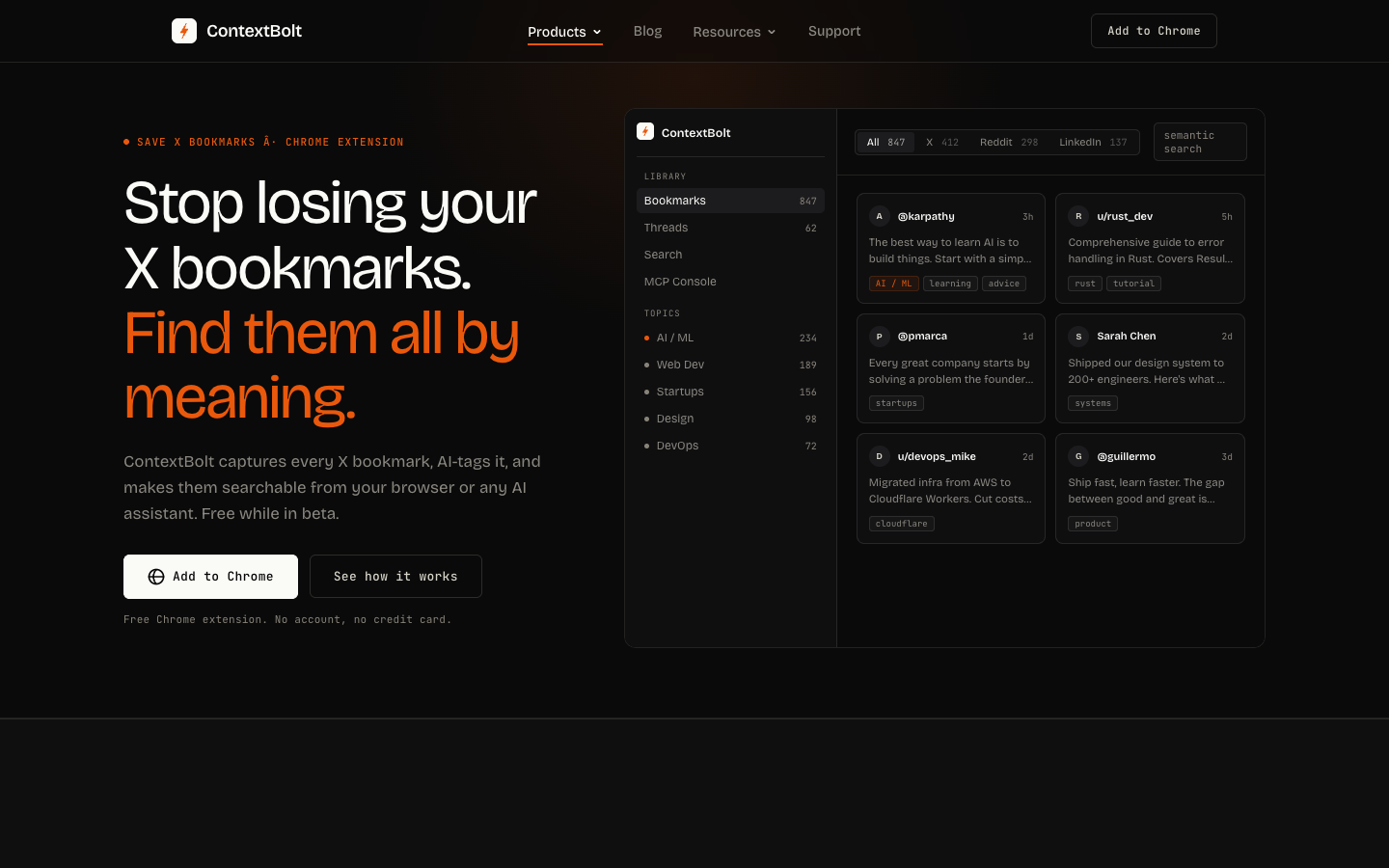This screenshot has width=1389, height=868.
Task: Open Threads in the library sidebar
Action: (x=730, y=228)
